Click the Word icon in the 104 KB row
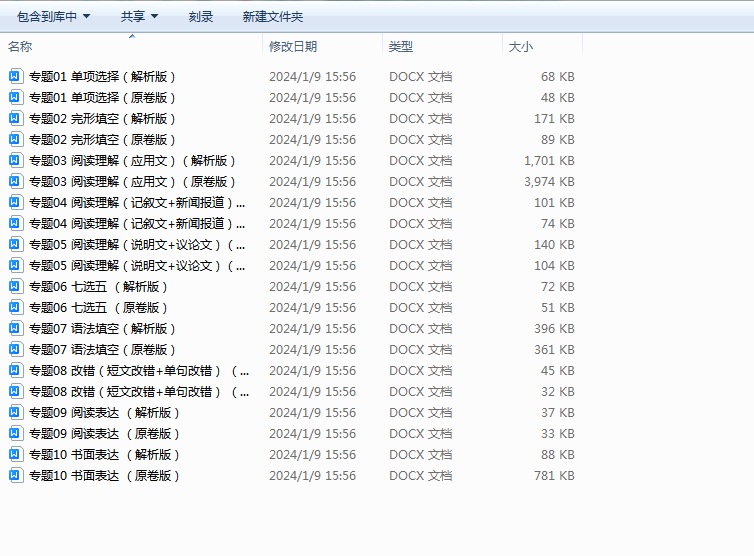Screen dimensions: 754x556 (15, 265)
